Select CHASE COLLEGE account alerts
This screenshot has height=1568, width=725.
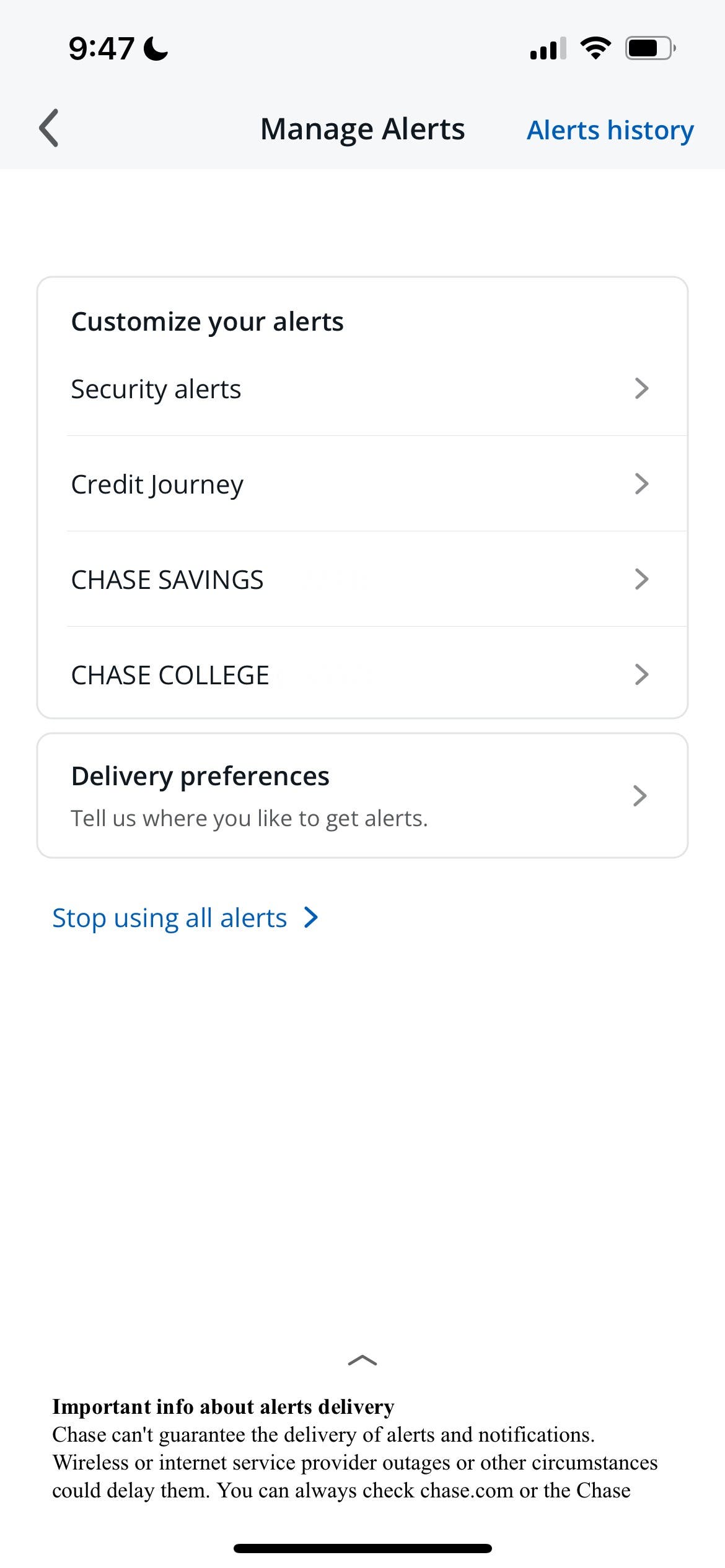point(170,675)
